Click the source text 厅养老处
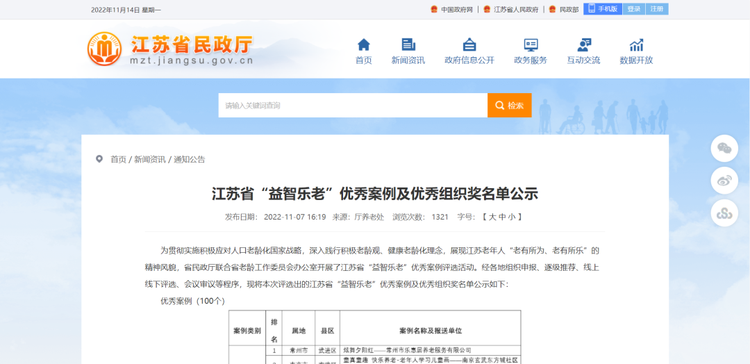Screen dimensions: 750x364 (369, 217)
